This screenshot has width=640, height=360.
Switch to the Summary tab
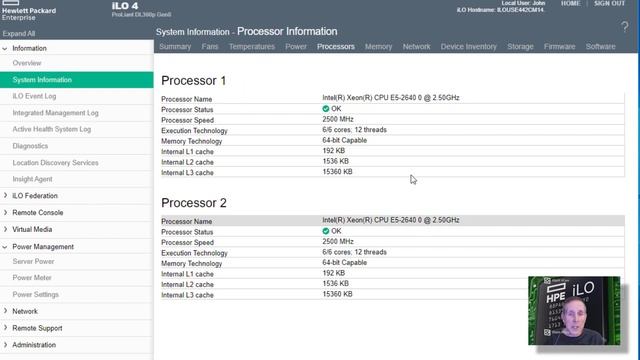[175, 47]
